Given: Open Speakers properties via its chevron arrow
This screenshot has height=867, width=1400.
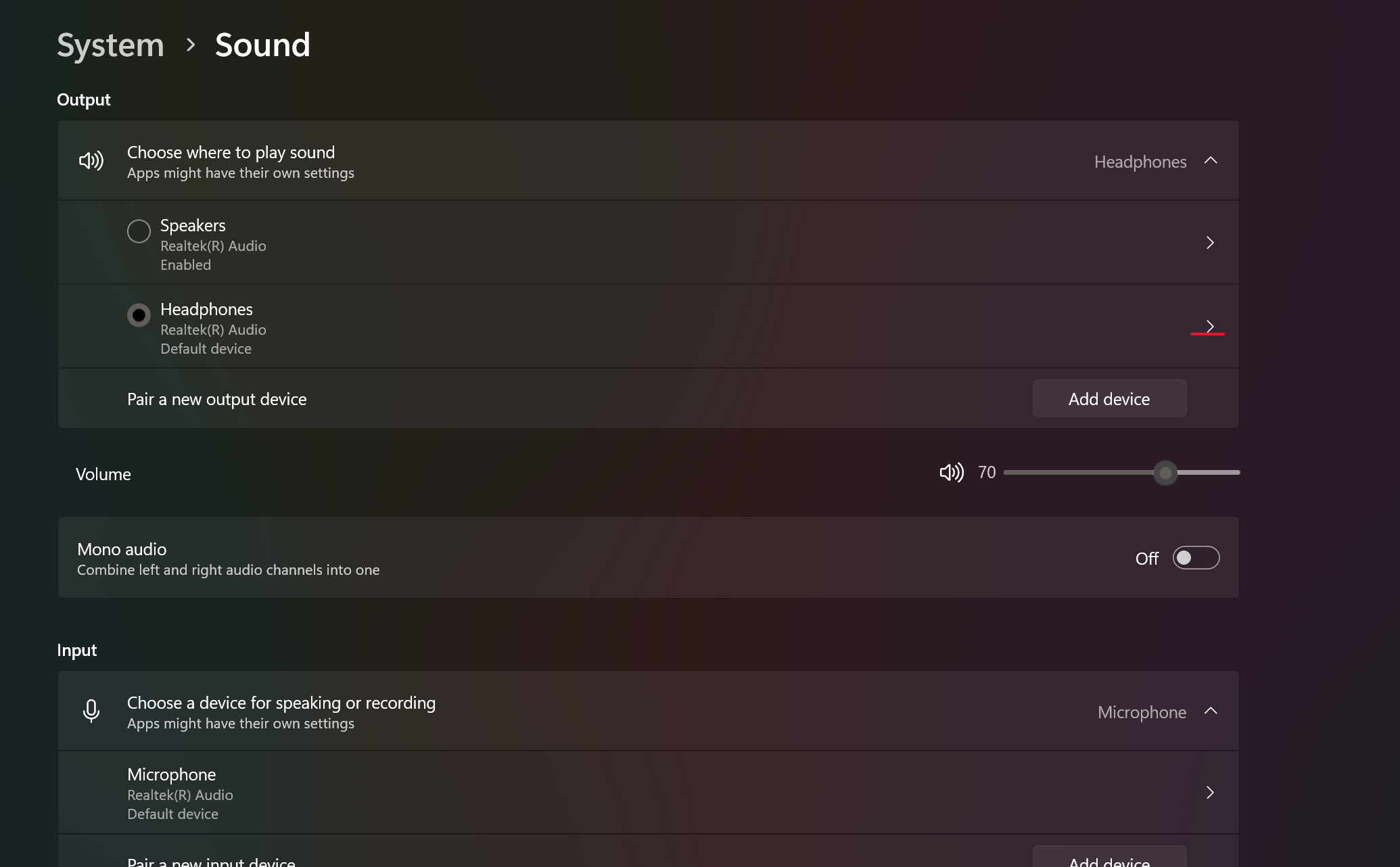Looking at the screenshot, I should coord(1210,243).
